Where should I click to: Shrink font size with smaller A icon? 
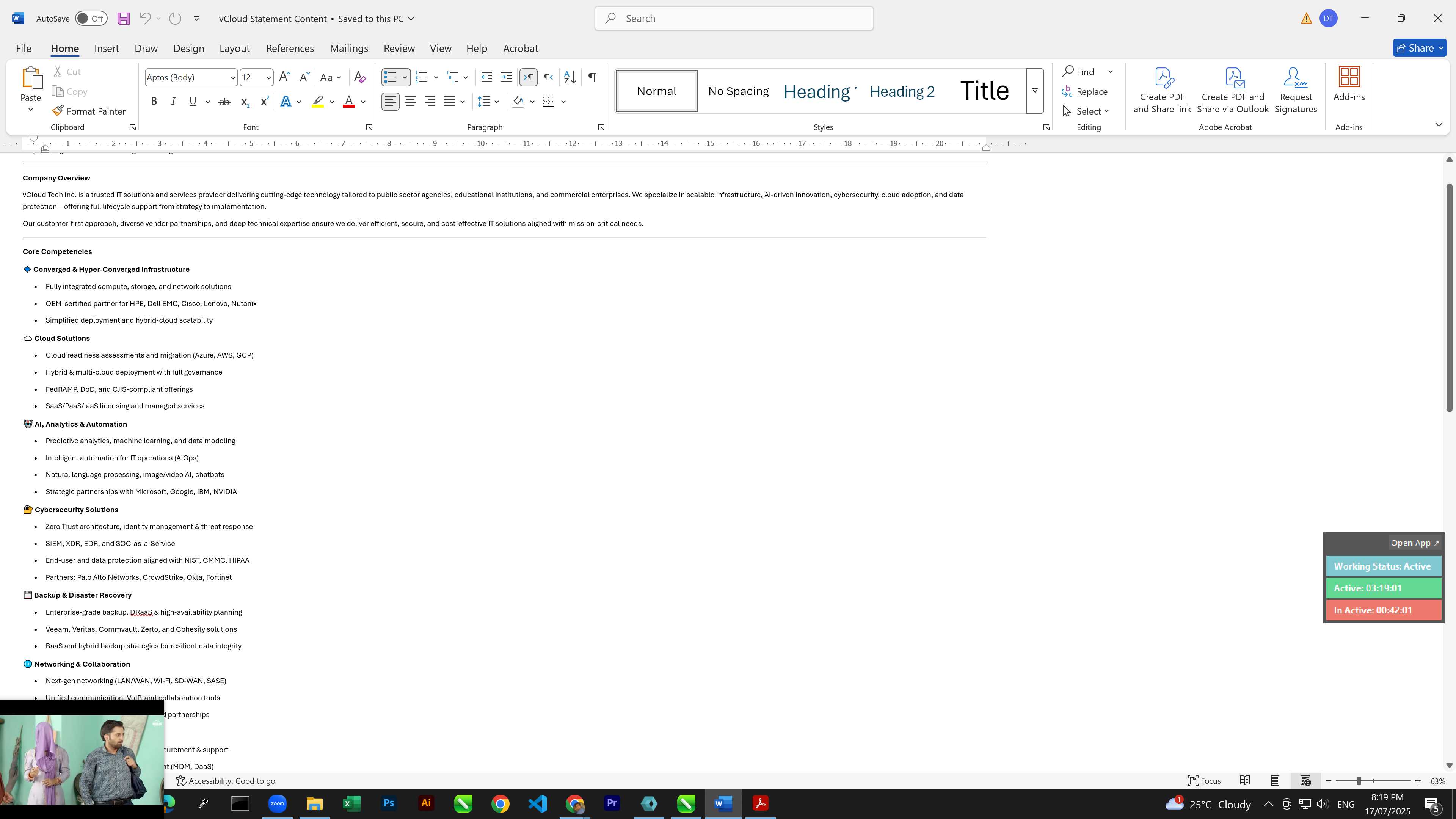pos(304,77)
